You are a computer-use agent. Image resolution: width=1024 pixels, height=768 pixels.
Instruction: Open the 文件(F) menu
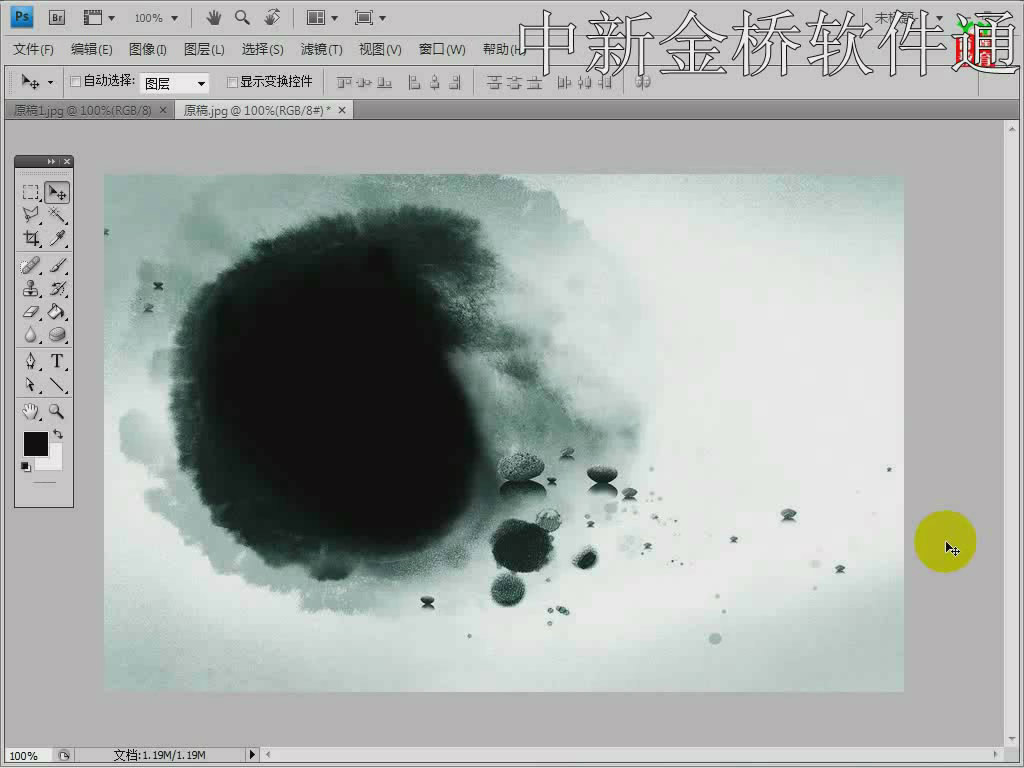tap(33, 50)
